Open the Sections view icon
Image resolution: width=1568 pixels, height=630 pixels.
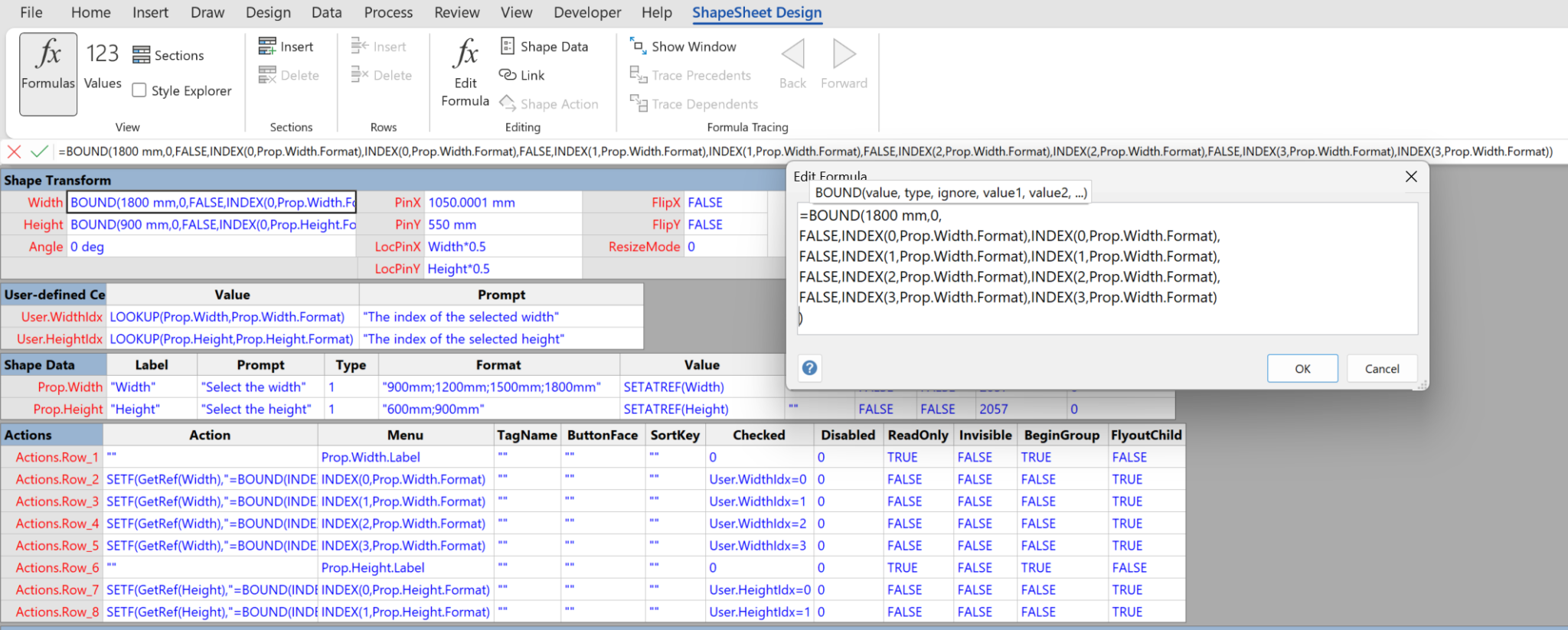[142, 55]
